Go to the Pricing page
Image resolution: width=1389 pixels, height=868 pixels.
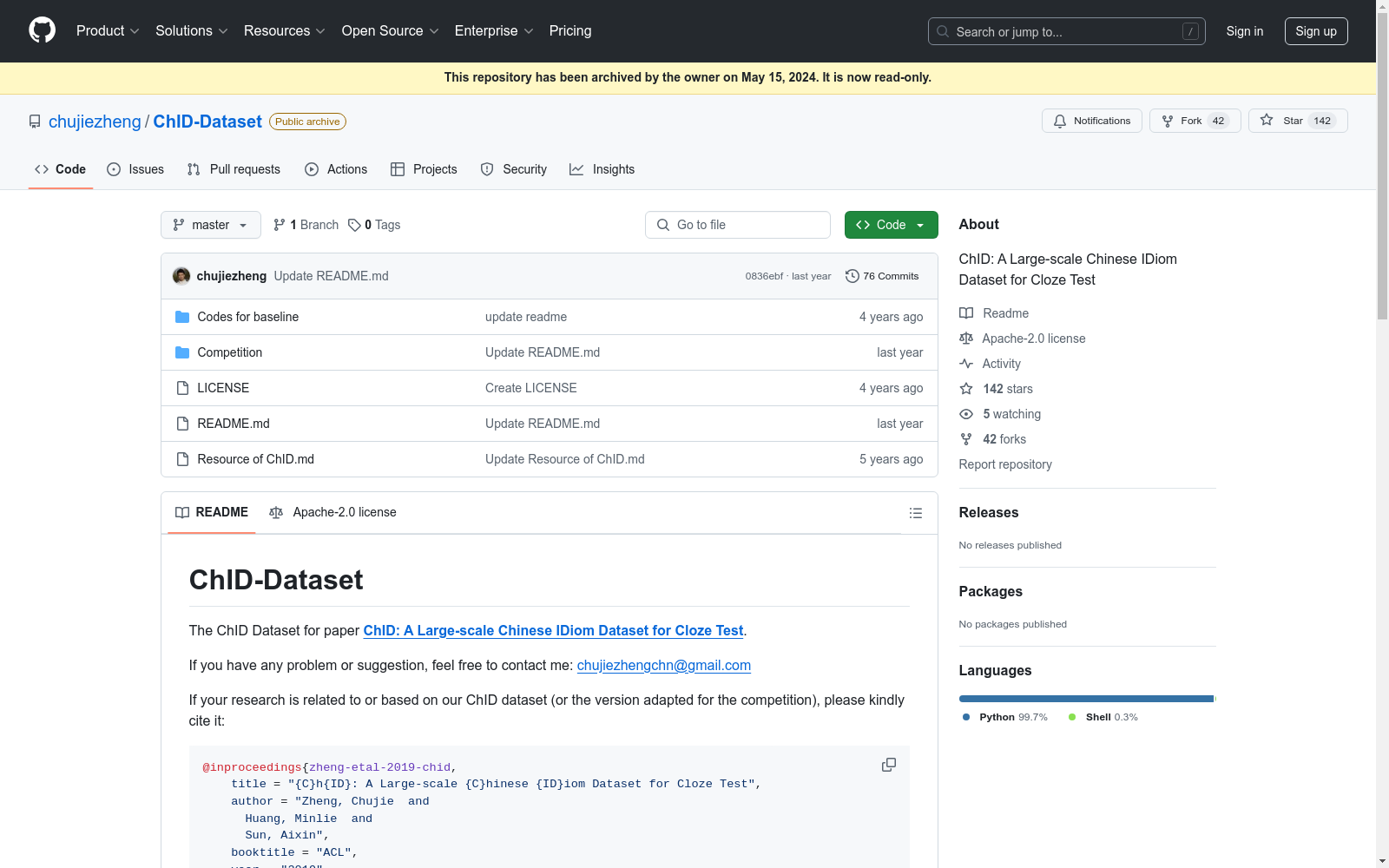570,31
